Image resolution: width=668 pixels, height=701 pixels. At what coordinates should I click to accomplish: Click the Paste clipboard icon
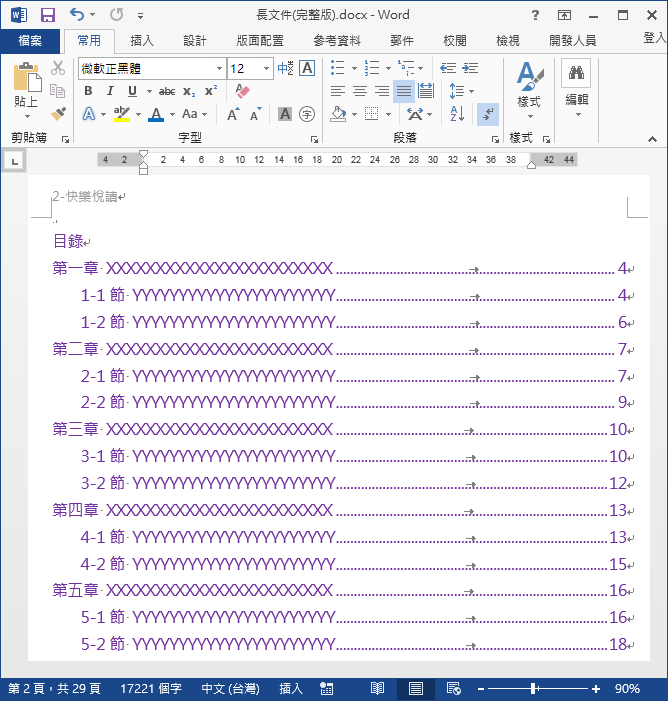pos(27,77)
